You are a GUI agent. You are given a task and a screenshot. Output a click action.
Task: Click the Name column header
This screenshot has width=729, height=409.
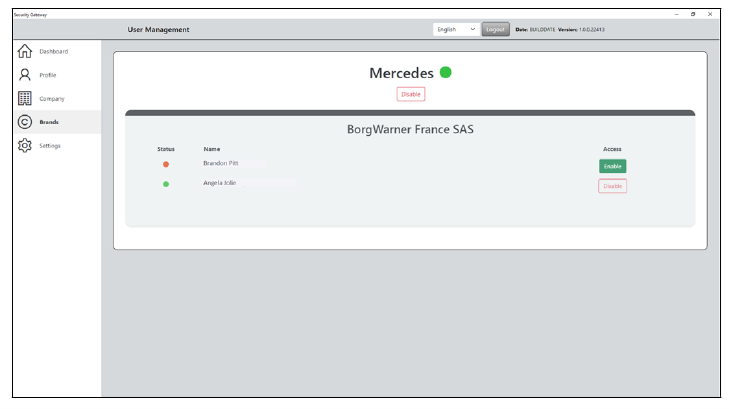[212, 149]
